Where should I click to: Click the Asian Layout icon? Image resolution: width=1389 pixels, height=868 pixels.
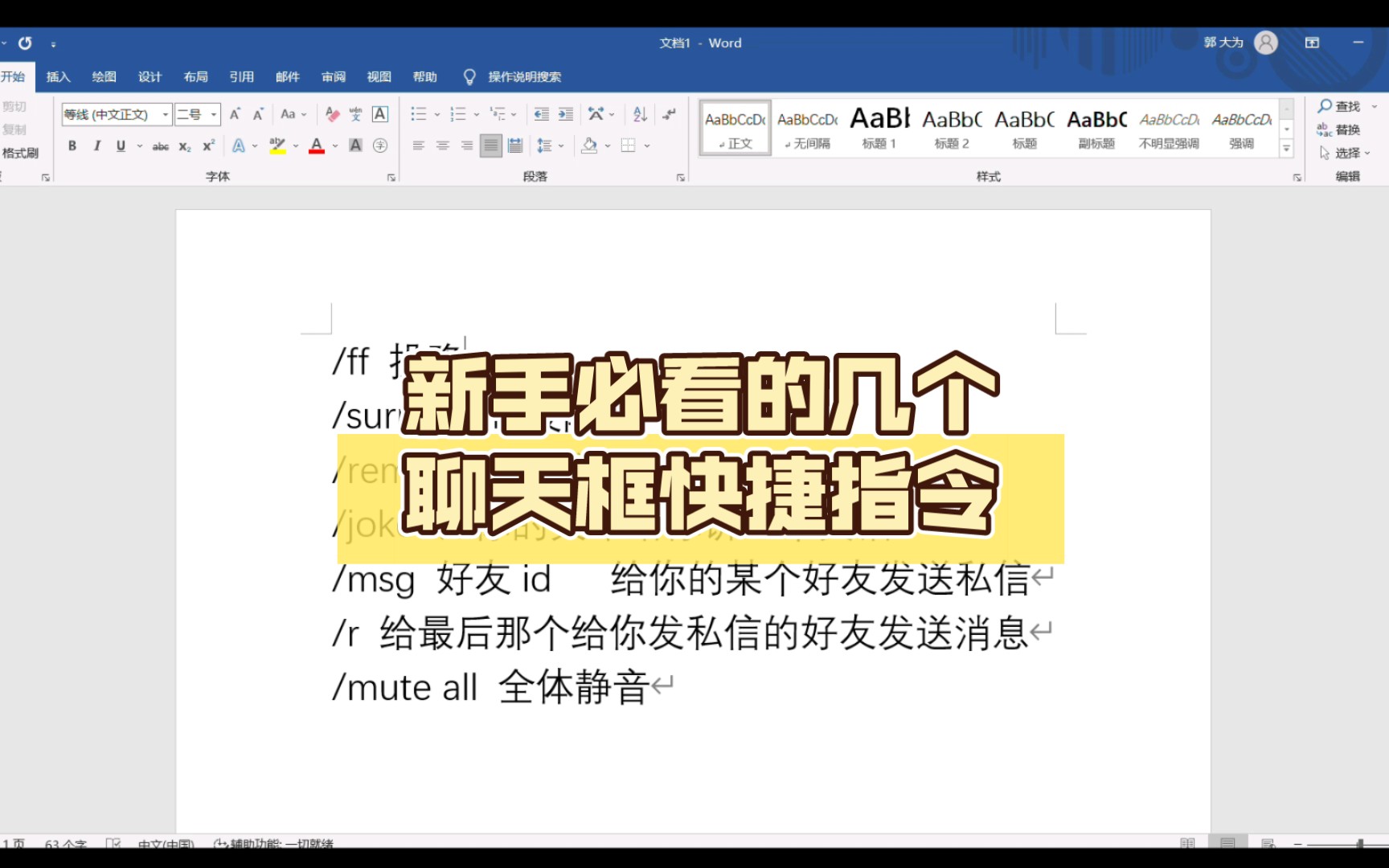point(596,114)
